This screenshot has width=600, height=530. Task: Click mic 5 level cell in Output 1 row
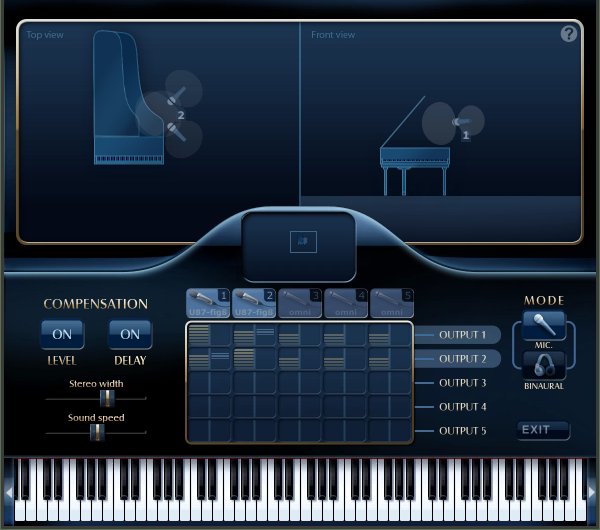[x=379, y=335]
